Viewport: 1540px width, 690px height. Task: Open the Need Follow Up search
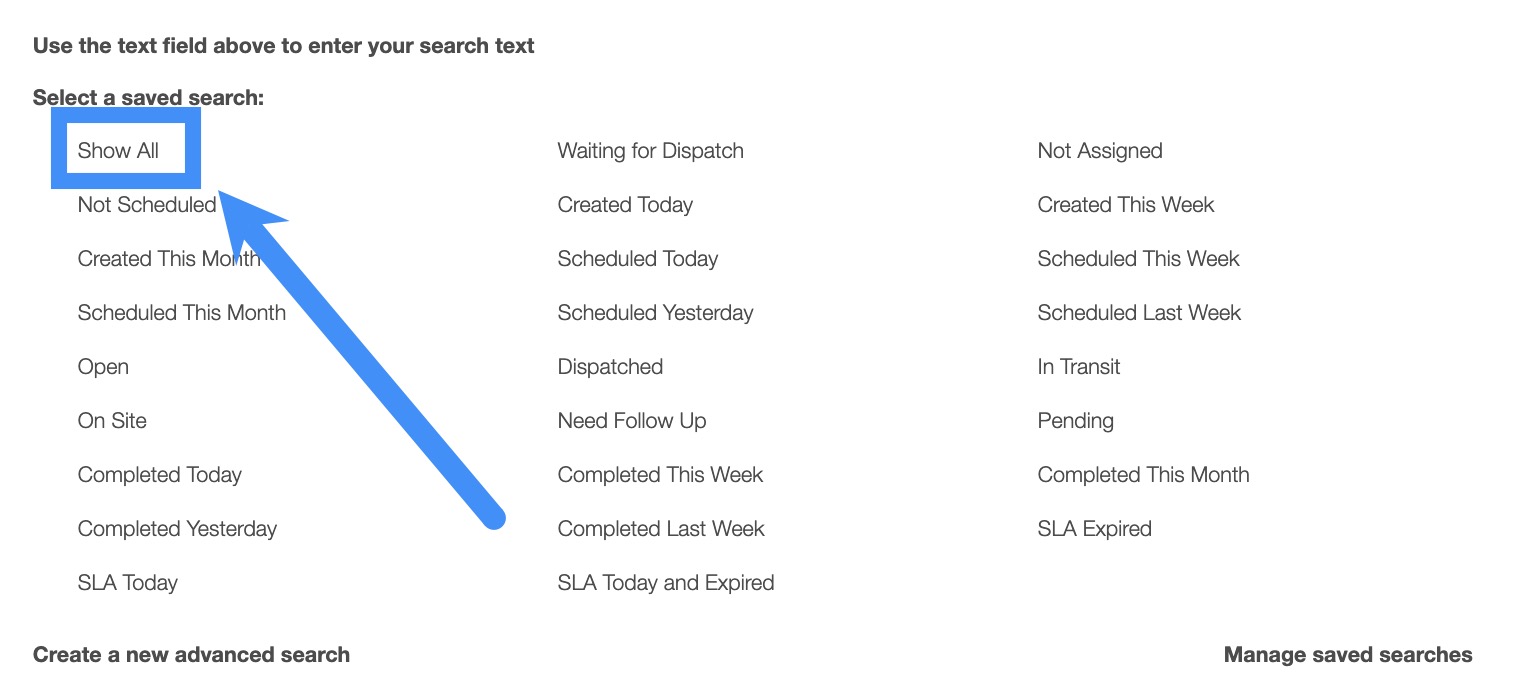click(631, 421)
